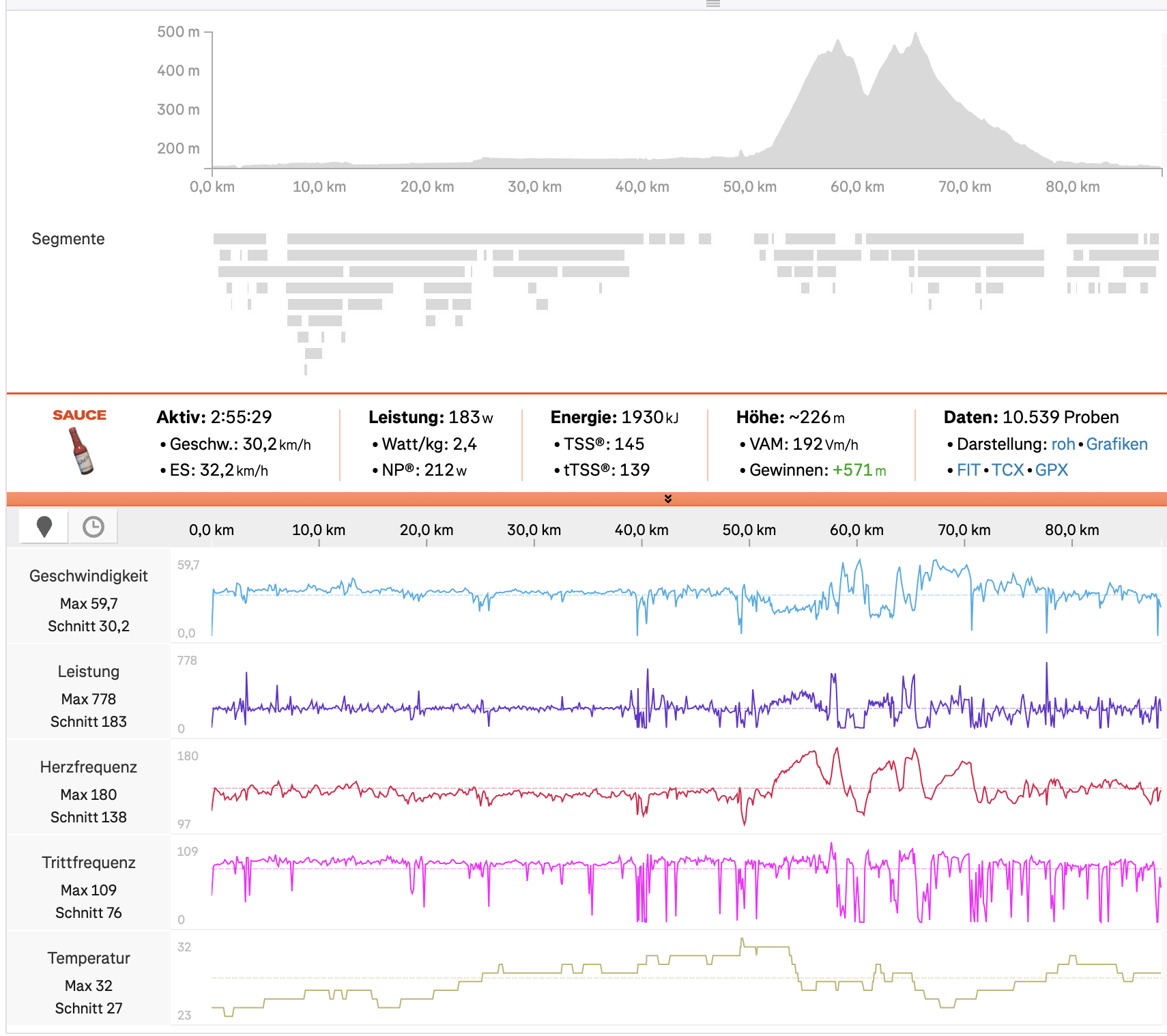Click the Gewinnen +571 m value
1167x1036 pixels.
click(x=859, y=470)
